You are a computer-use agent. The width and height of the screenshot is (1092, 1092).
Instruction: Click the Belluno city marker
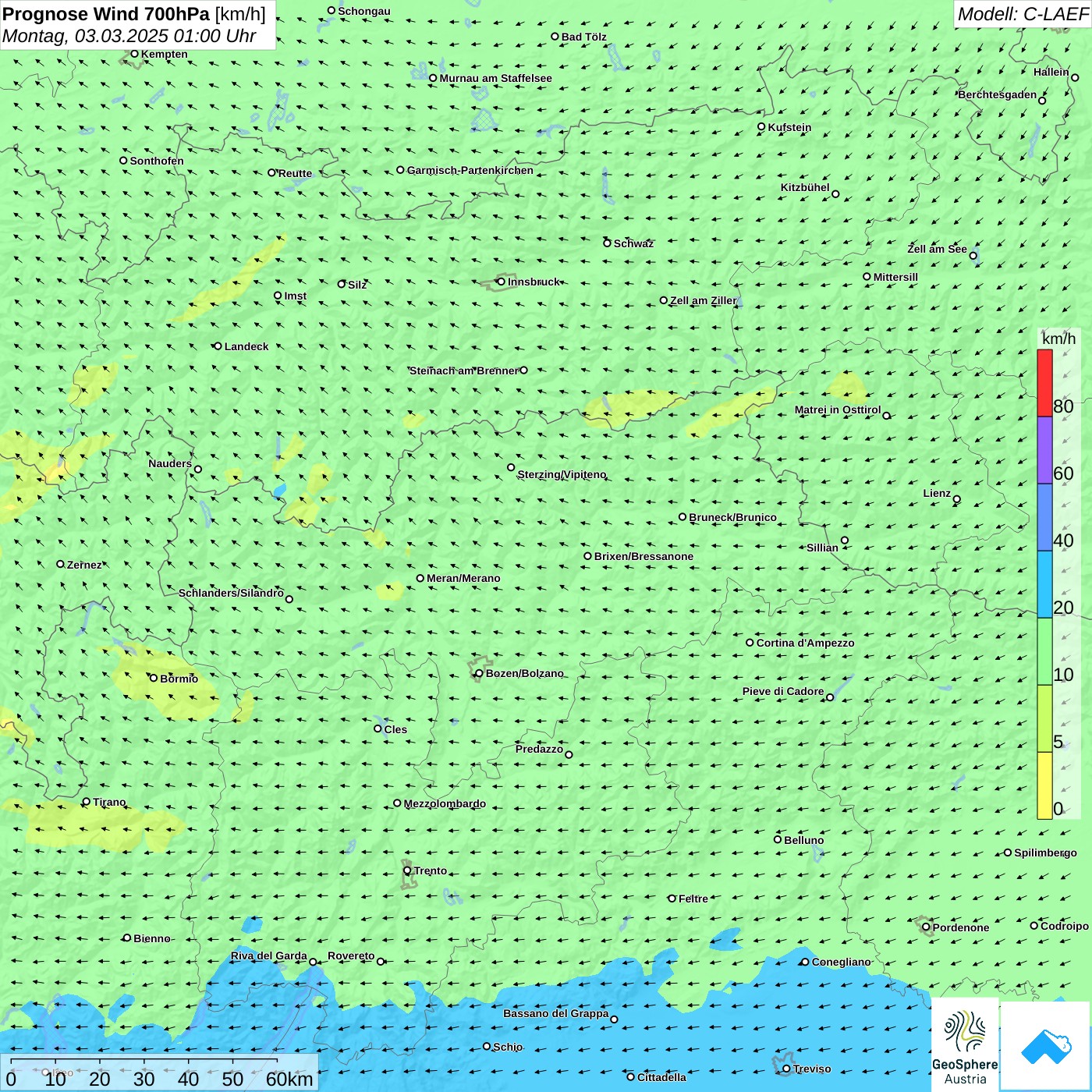click(x=777, y=839)
